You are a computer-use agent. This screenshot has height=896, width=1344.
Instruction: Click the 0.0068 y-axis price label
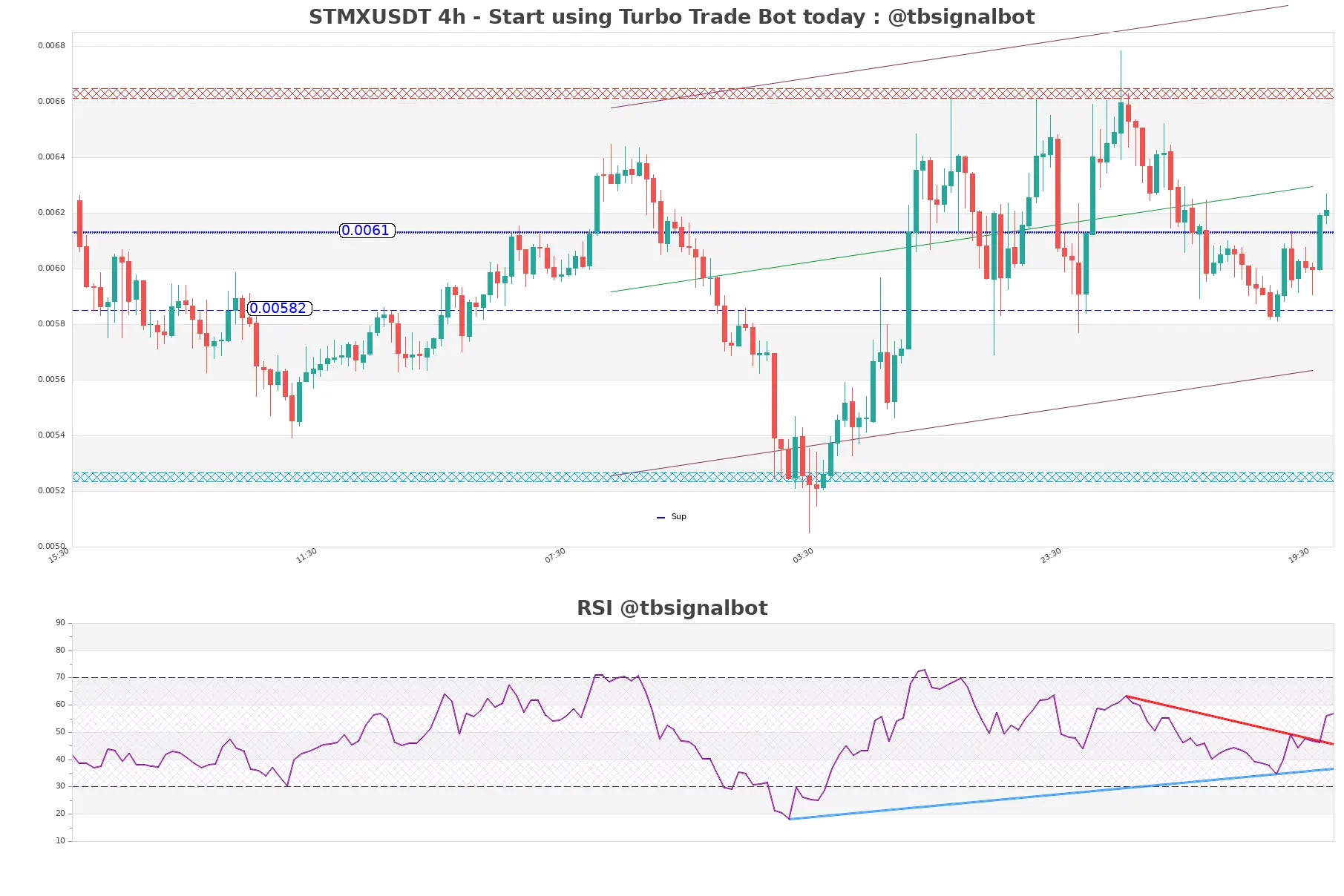(52, 46)
